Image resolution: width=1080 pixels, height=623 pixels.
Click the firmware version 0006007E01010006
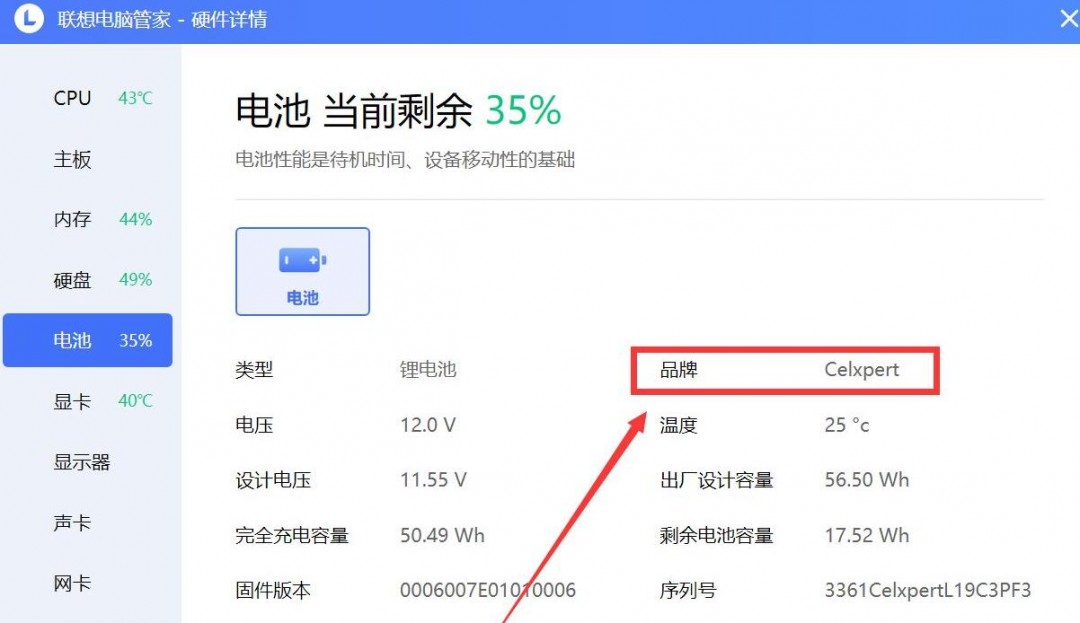[487, 590]
